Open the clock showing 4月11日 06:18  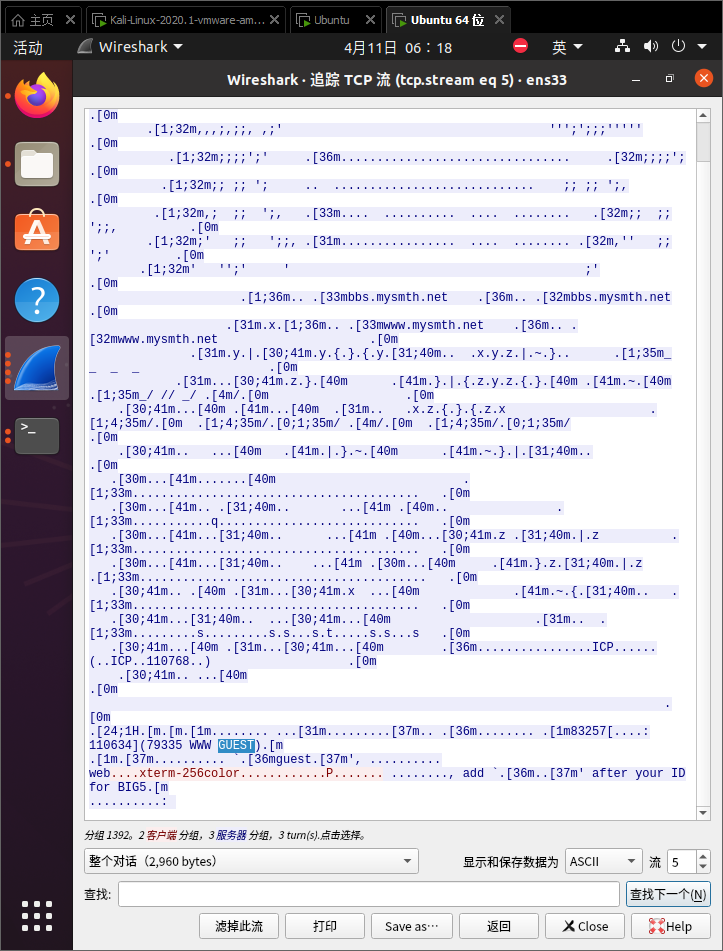pyautogui.click(x=398, y=47)
